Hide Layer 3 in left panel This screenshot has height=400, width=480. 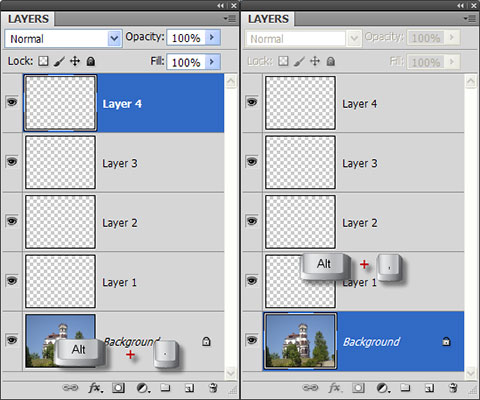12,162
